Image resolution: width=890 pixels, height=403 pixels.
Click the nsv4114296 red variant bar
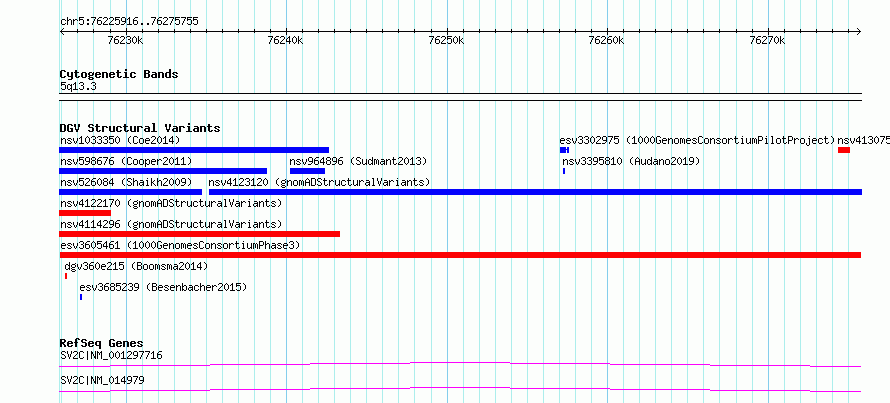(199, 234)
